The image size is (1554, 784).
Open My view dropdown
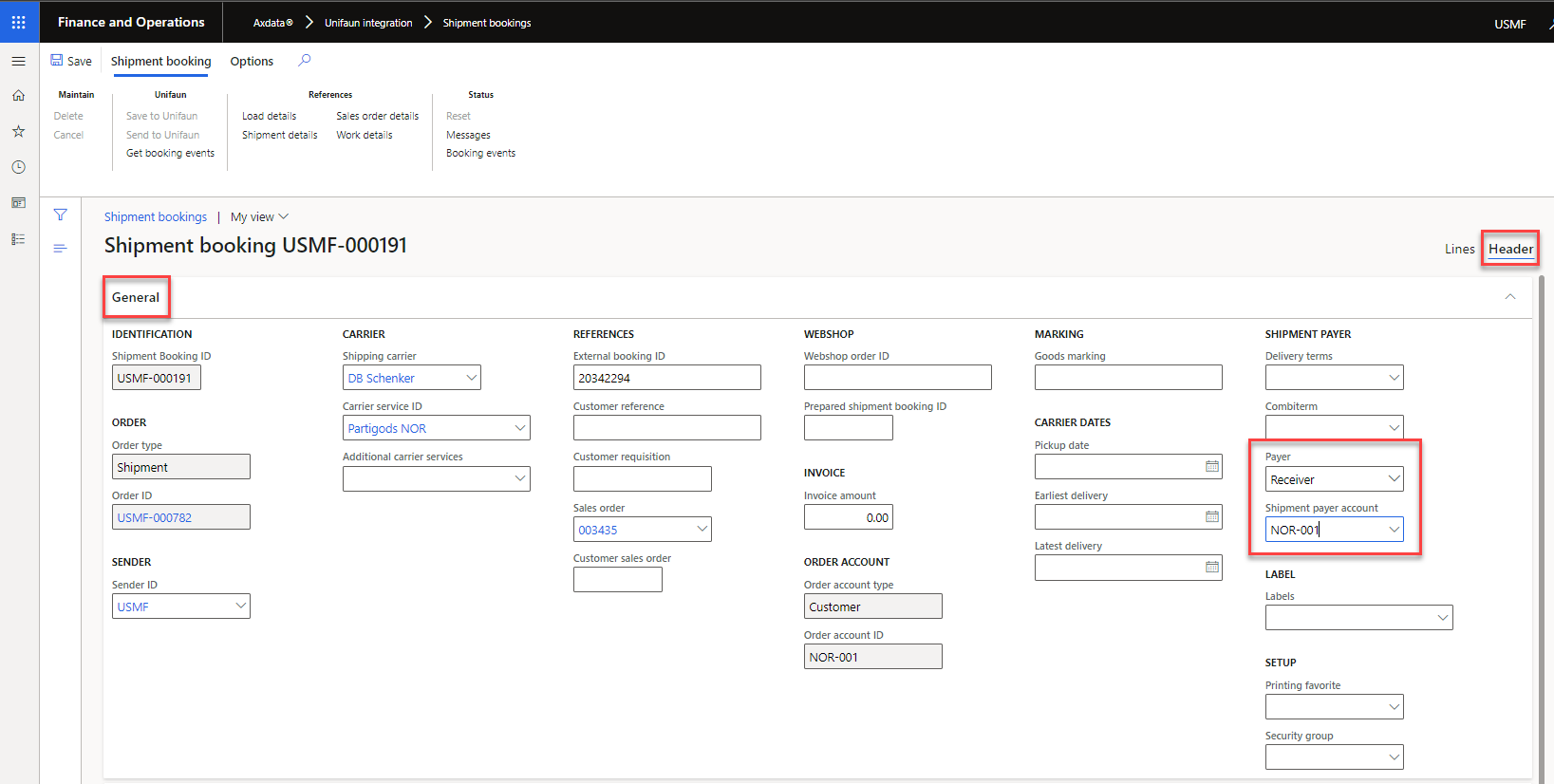pos(259,217)
